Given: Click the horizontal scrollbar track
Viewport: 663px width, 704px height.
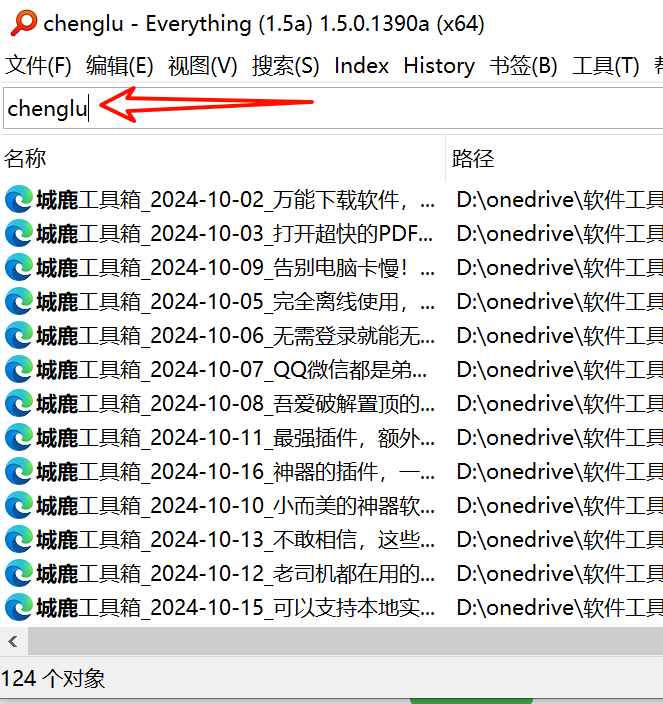Looking at the screenshot, I should (x=346, y=641).
